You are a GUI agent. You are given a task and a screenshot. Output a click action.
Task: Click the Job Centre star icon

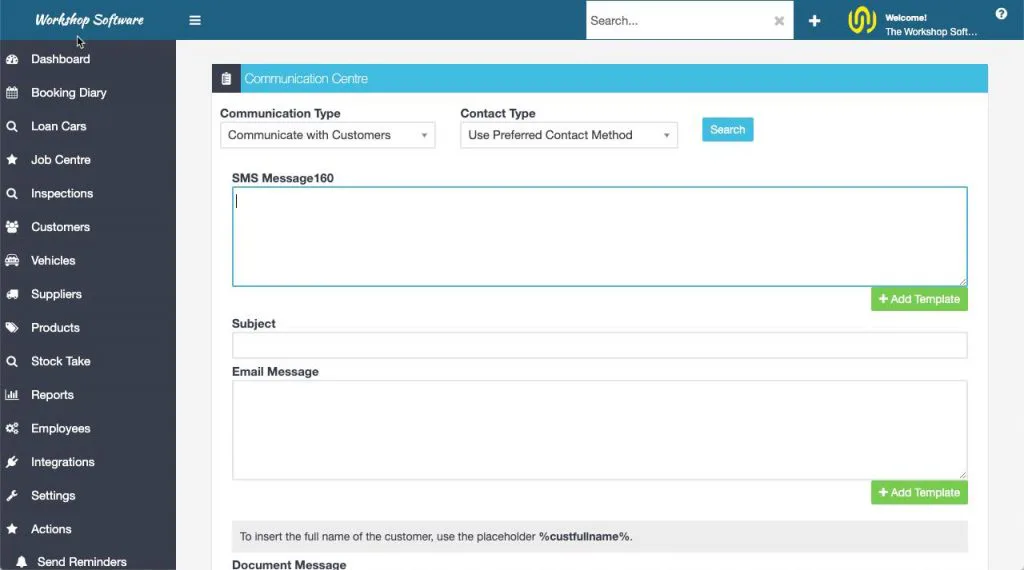pos(12,159)
